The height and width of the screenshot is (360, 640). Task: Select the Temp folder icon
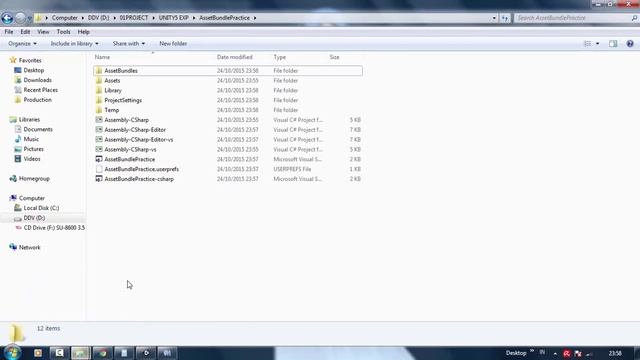point(99,110)
